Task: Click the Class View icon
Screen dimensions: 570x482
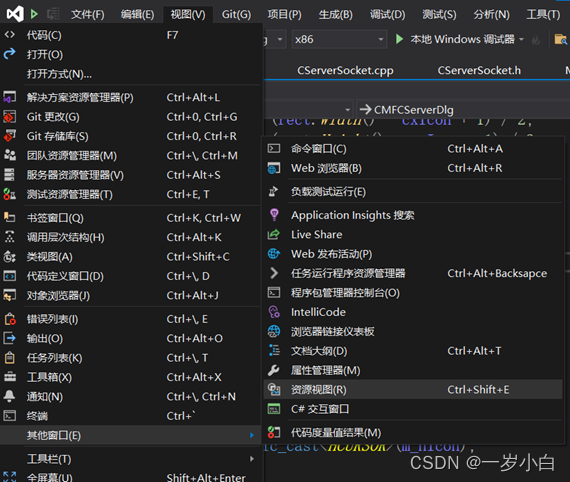Action: (x=9, y=257)
